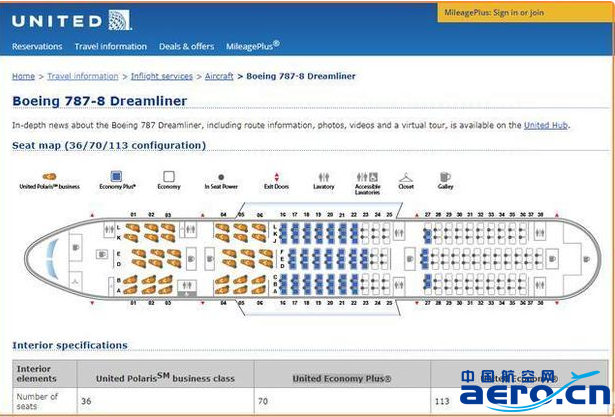
Task: Click the value 113 in seats row
Action: [442, 402]
